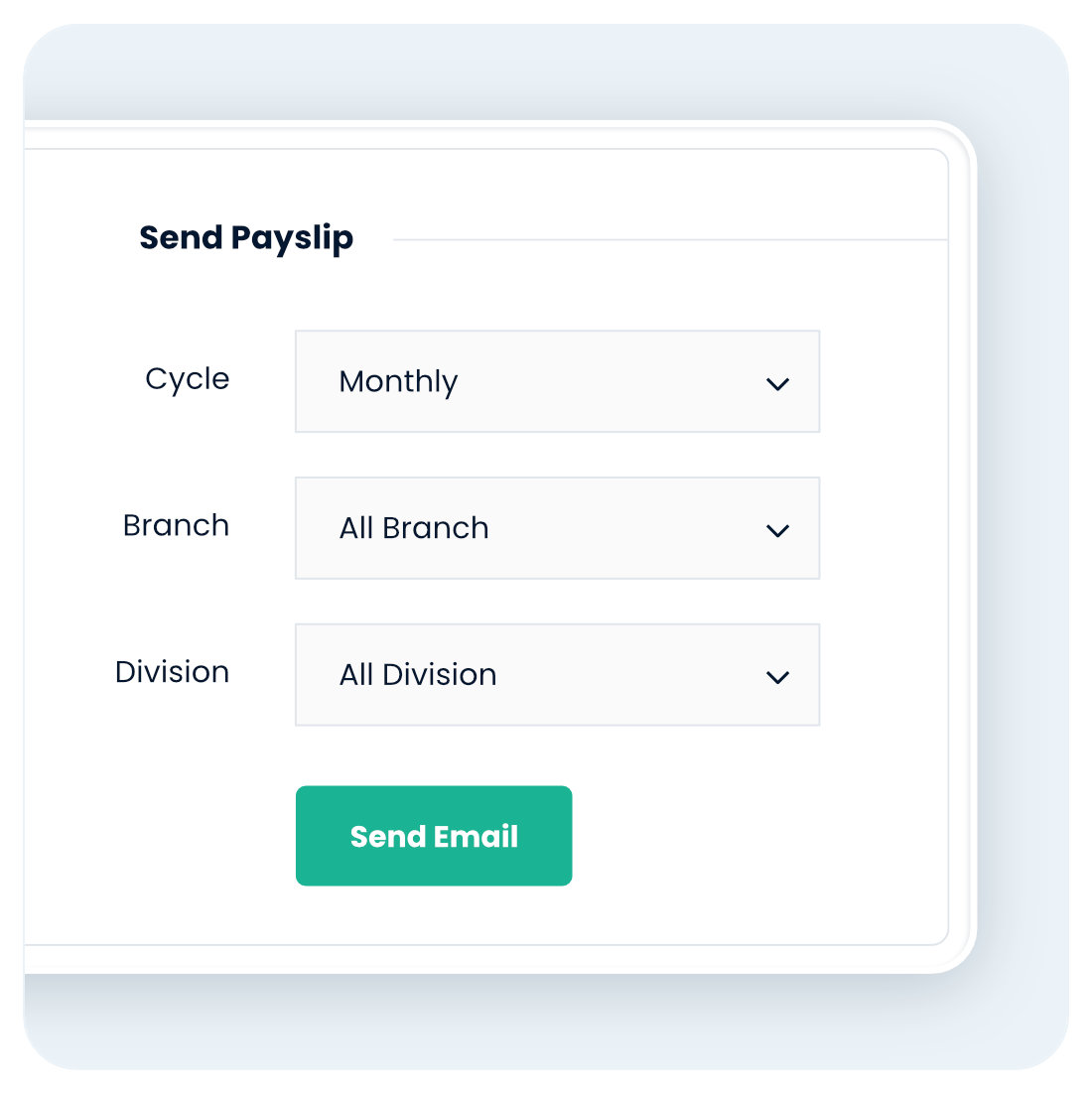
Task: Click empty space right of the Division dropdown
Action: pyautogui.click(x=882, y=675)
